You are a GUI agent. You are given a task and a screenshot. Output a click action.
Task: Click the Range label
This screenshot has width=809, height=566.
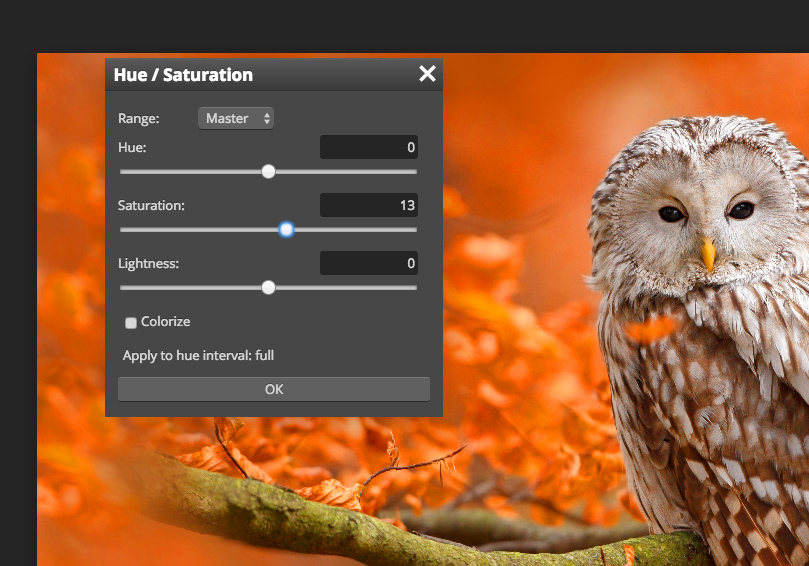tap(138, 118)
